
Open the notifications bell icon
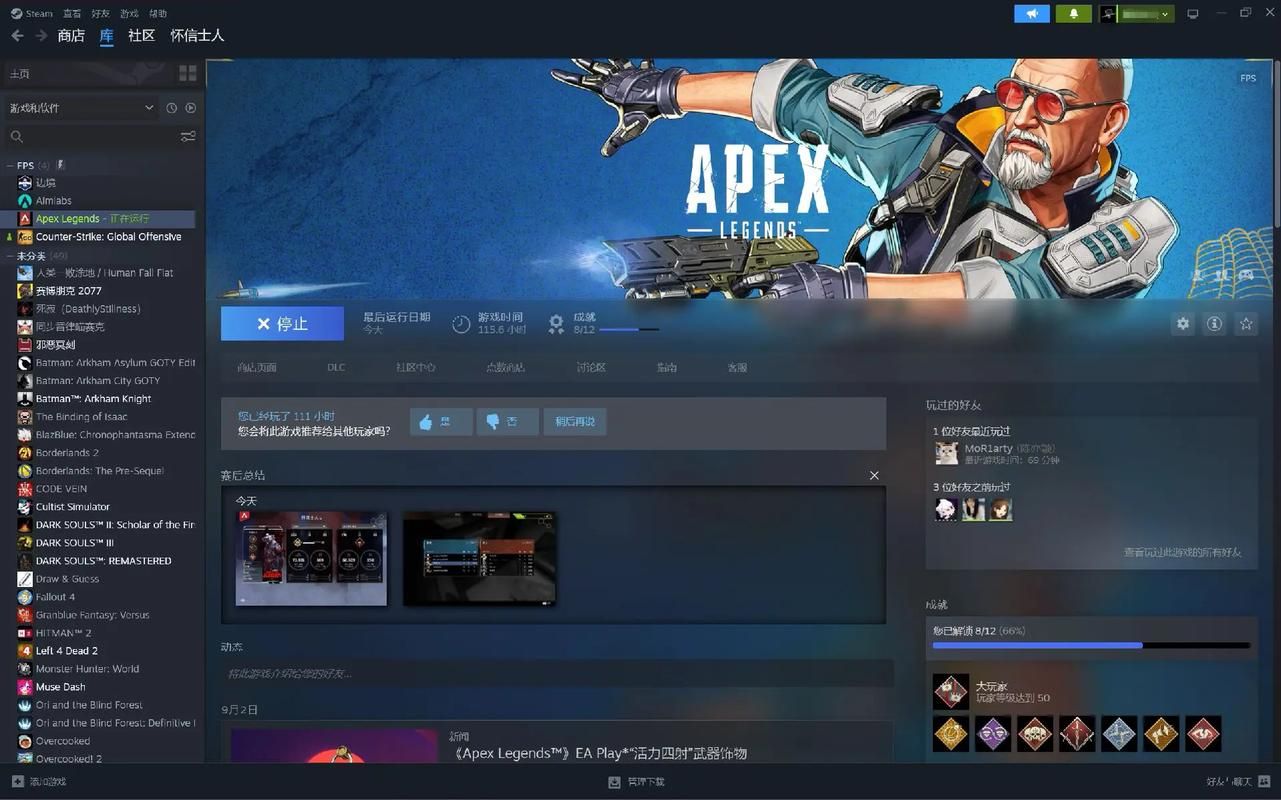1074,14
